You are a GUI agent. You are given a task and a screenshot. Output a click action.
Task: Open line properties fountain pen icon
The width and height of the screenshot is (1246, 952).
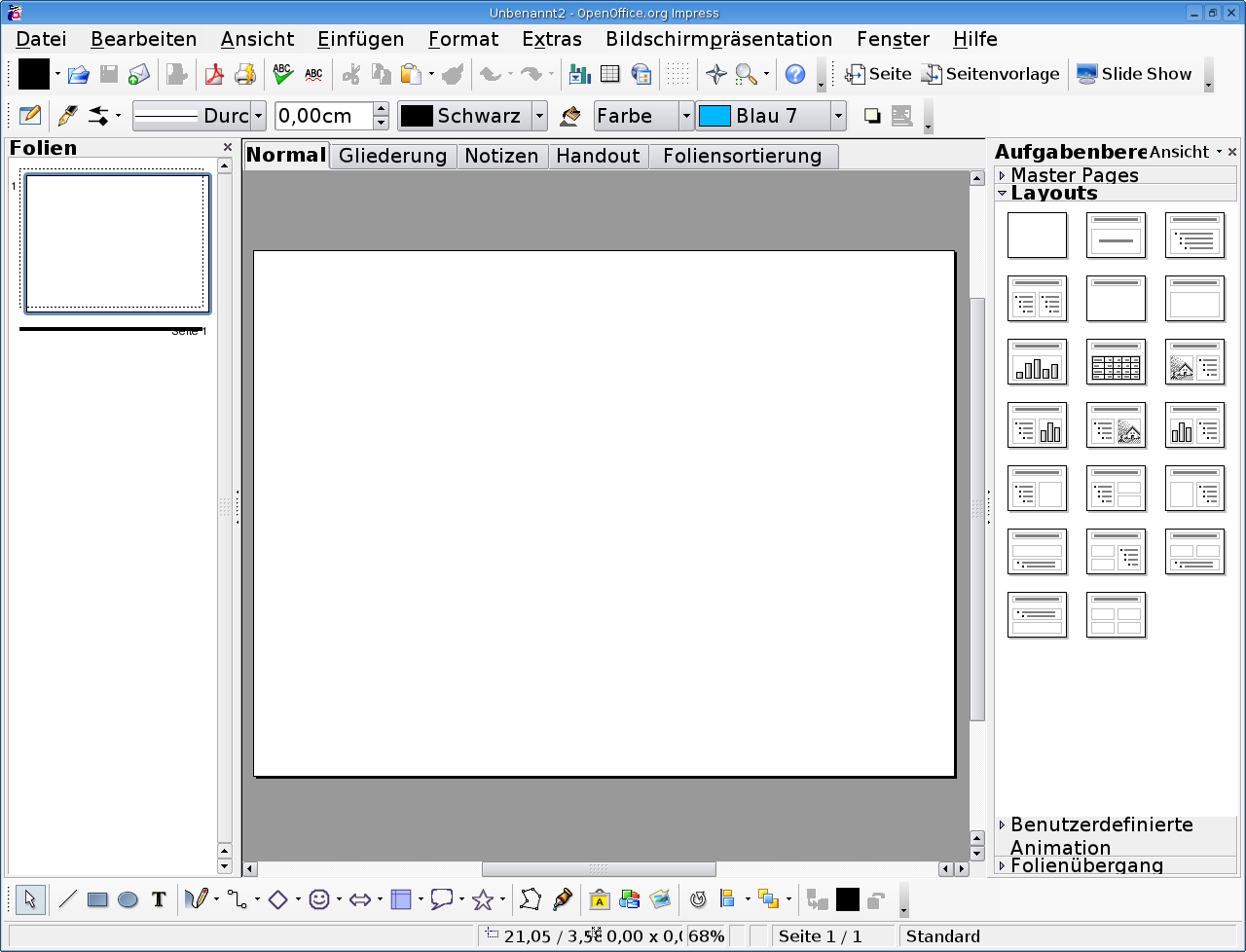click(67, 116)
